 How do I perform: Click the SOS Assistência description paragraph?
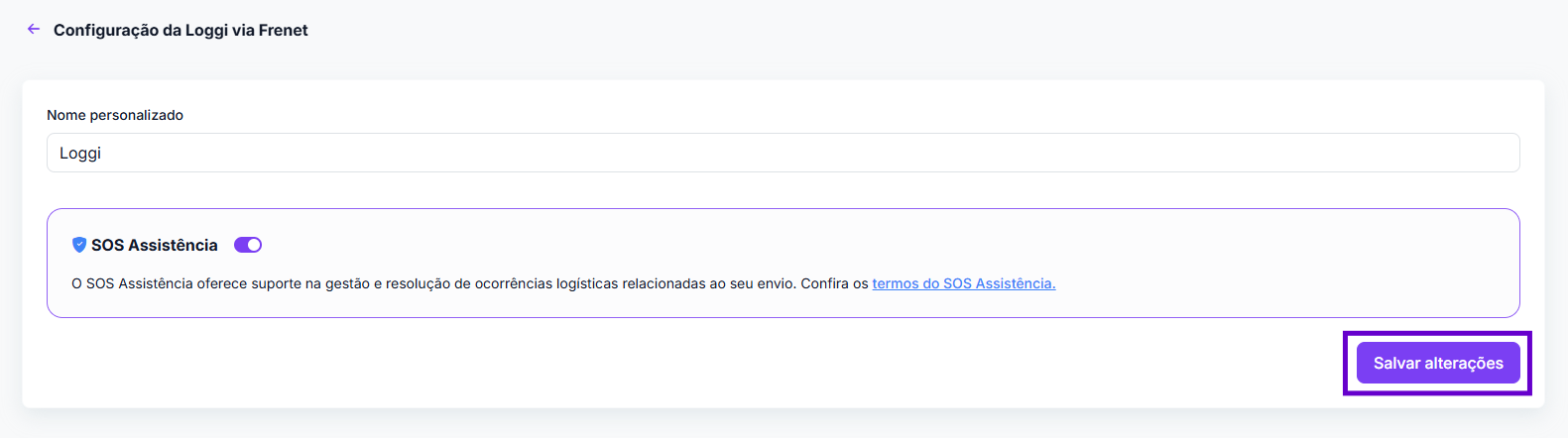563,283
